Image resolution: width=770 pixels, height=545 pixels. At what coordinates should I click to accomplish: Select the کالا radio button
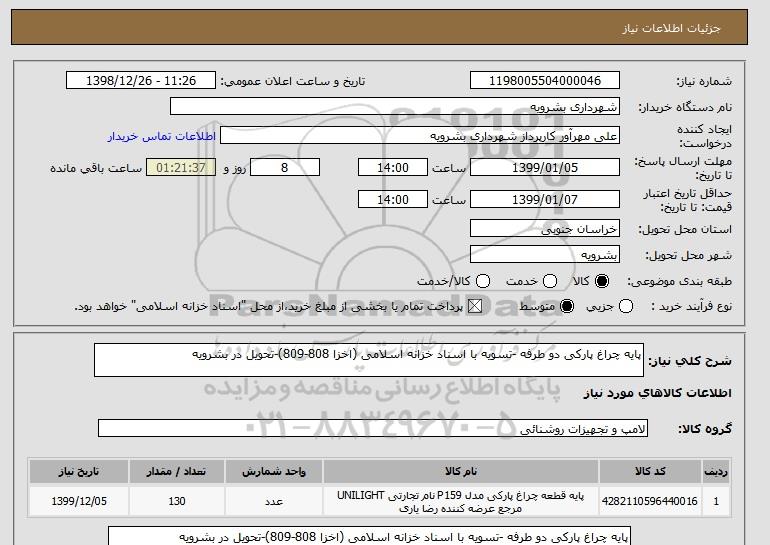pos(602,281)
